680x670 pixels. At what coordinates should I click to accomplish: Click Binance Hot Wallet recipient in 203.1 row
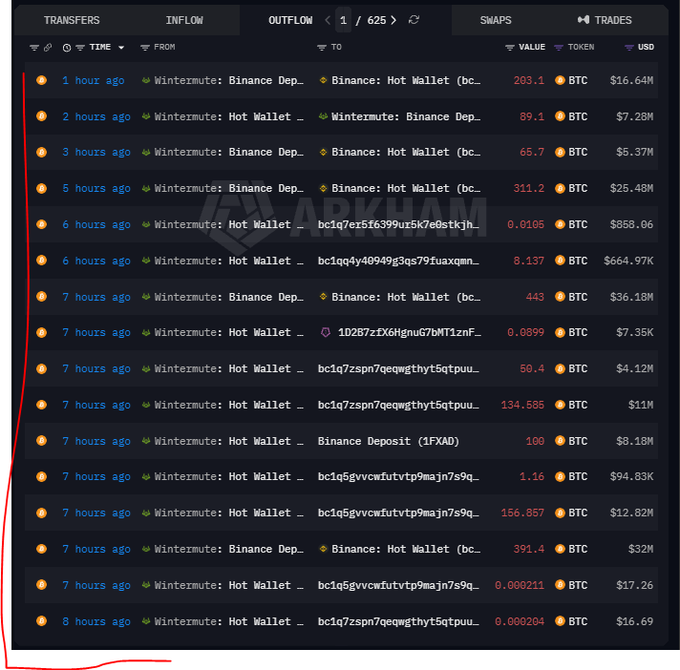406,81
